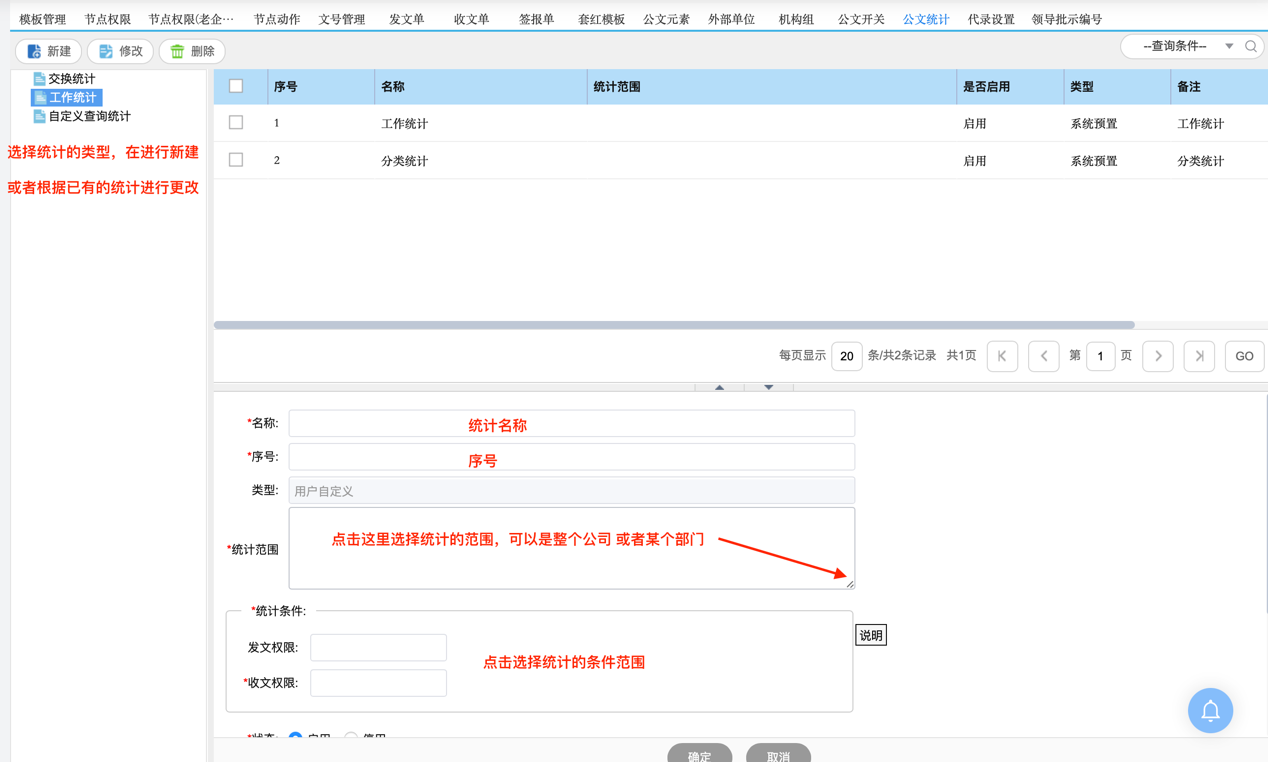Open the 查询条件 dropdown
The width and height of the screenshot is (1268, 762).
[1186, 46]
